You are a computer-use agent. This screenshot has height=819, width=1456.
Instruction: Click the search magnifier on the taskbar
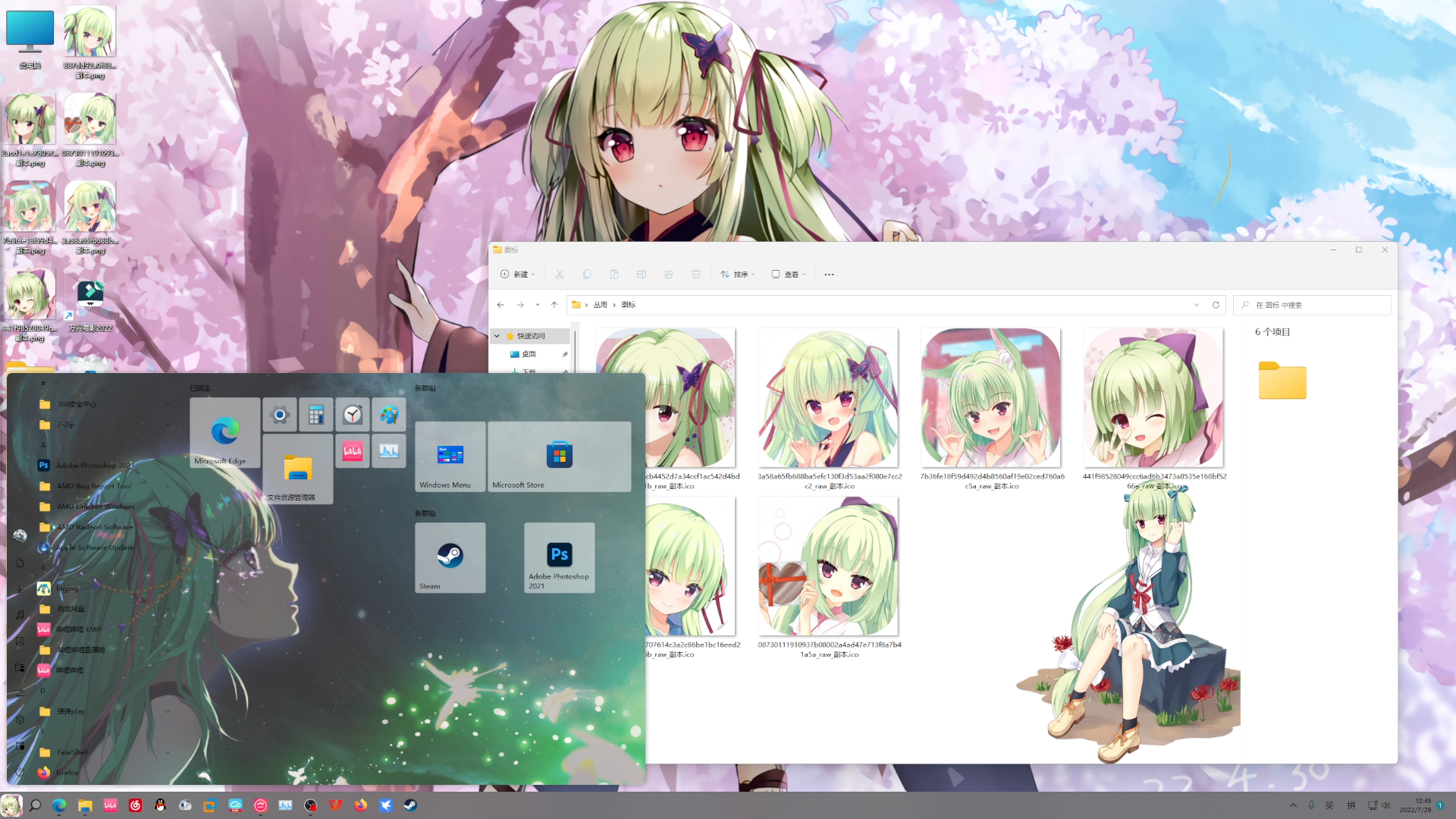coord(35,805)
